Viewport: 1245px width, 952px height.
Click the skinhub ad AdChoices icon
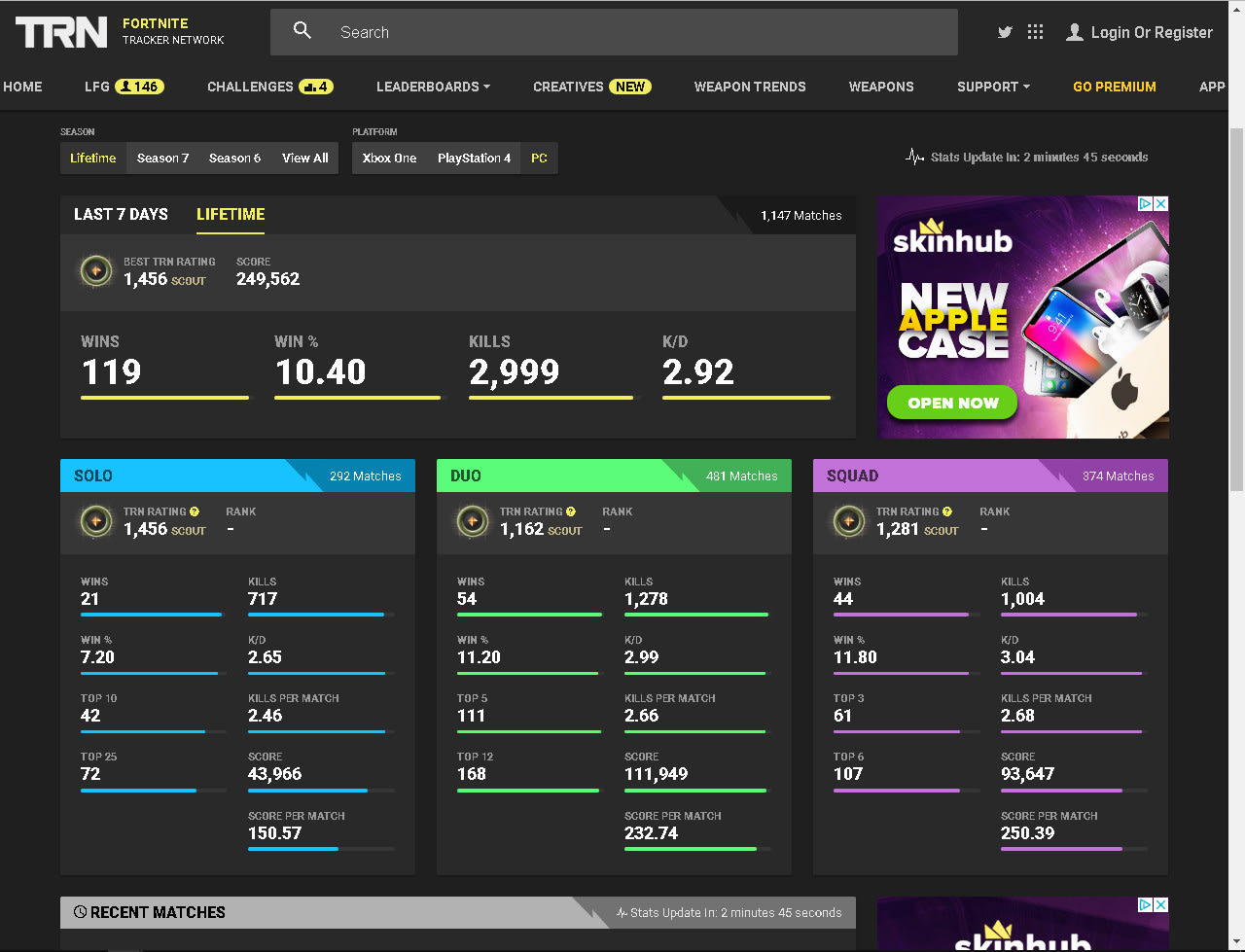1146,203
